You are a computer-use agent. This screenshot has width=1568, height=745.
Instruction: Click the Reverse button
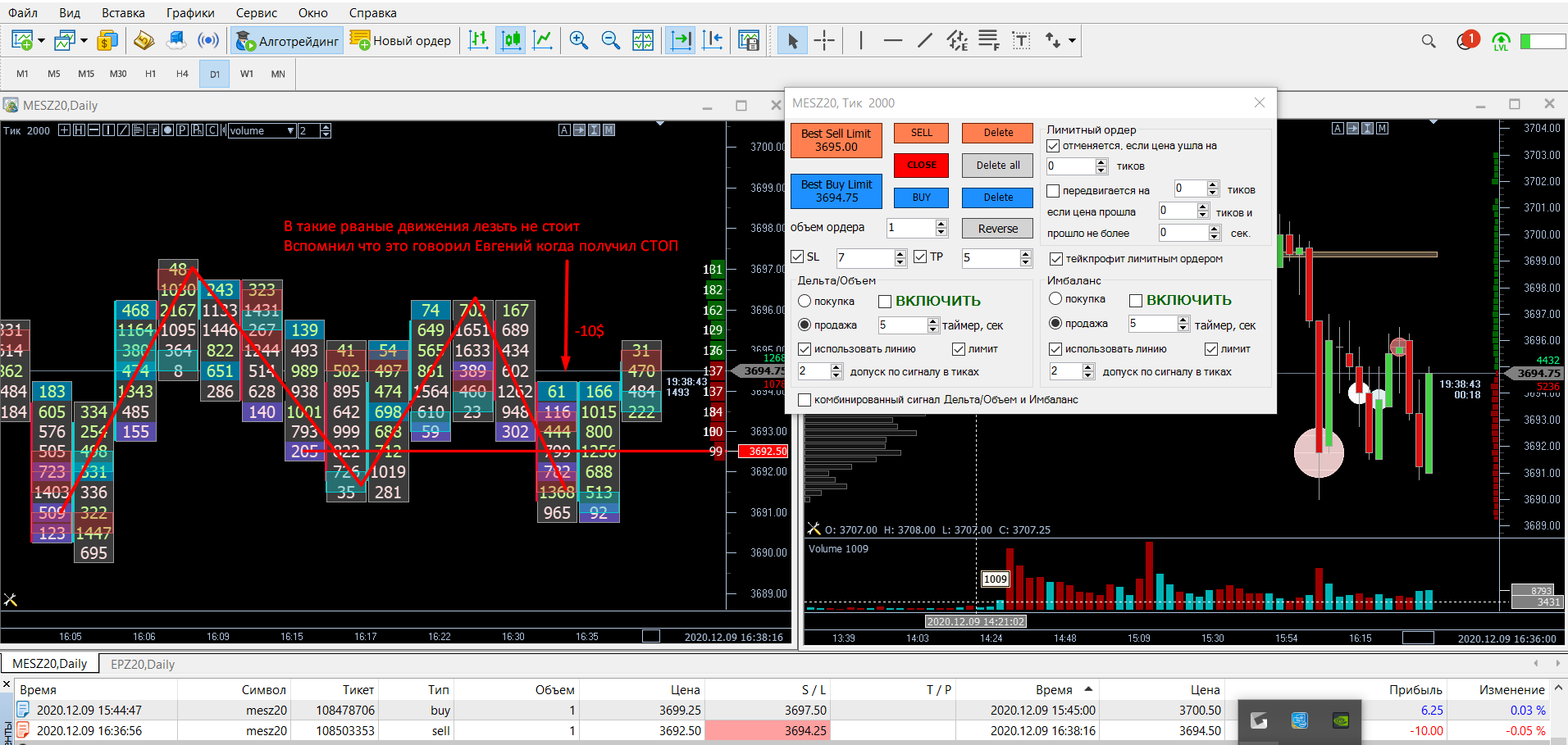(998, 229)
